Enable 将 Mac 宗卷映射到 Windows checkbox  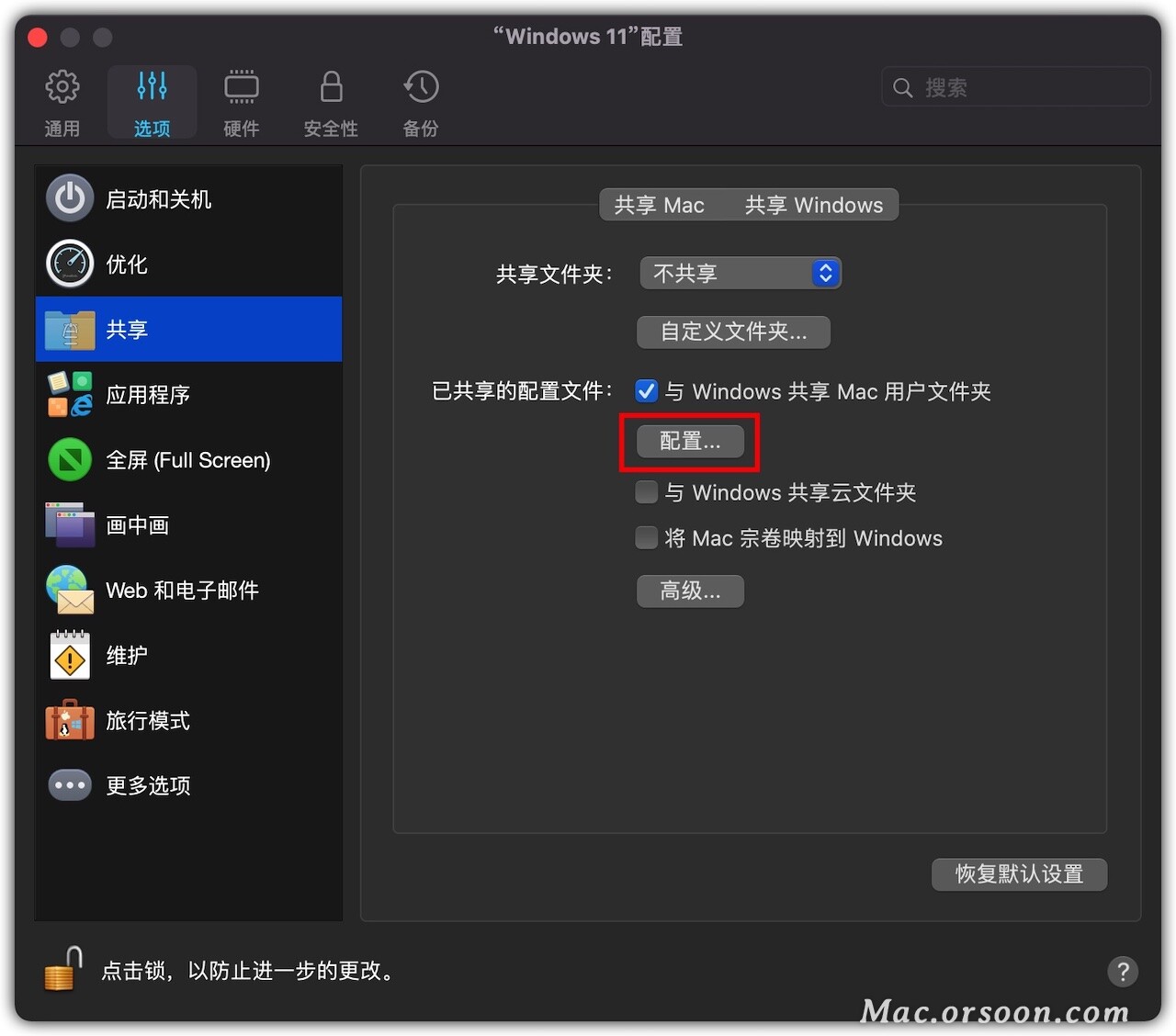pyautogui.click(x=647, y=537)
